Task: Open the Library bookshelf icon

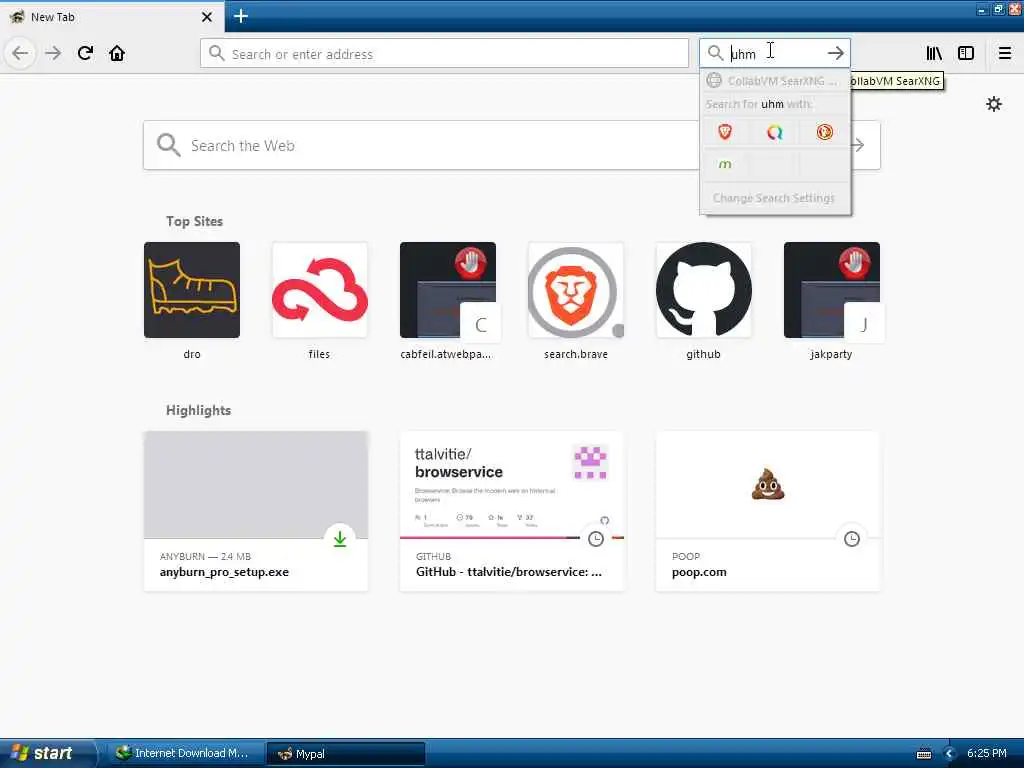Action: [x=934, y=54]
